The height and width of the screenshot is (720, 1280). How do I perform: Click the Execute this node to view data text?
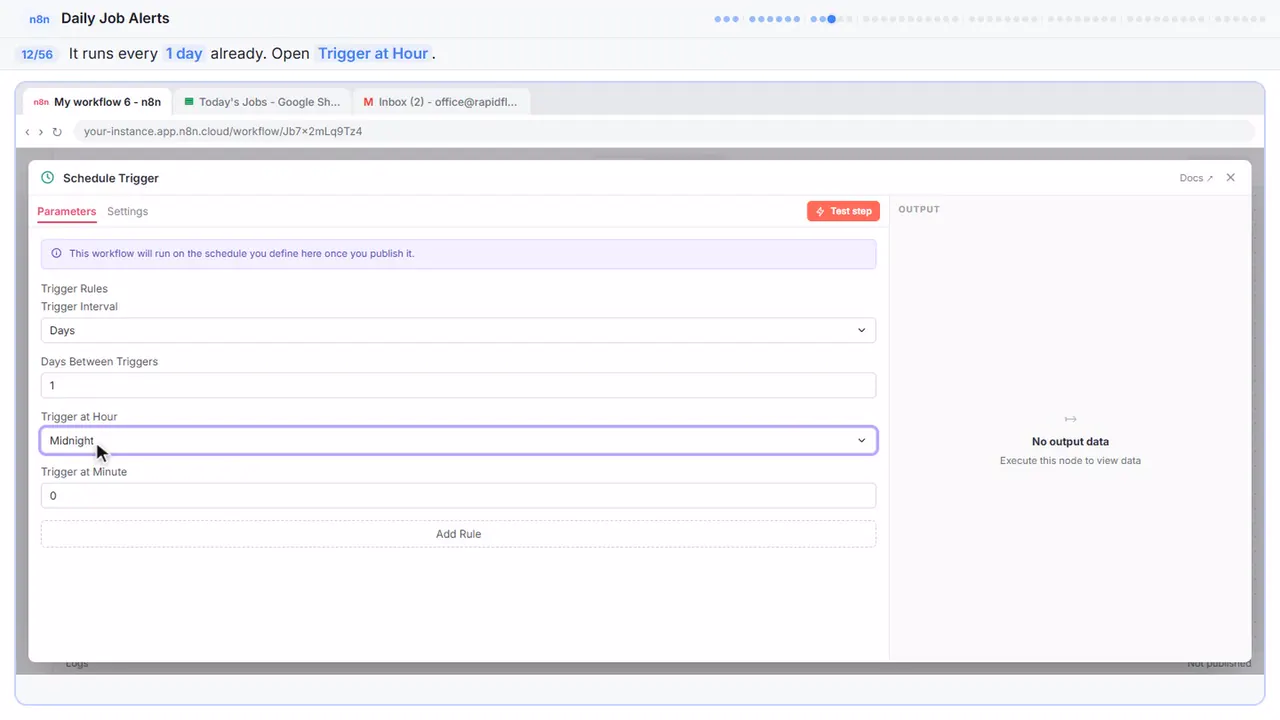[1070, 461]
